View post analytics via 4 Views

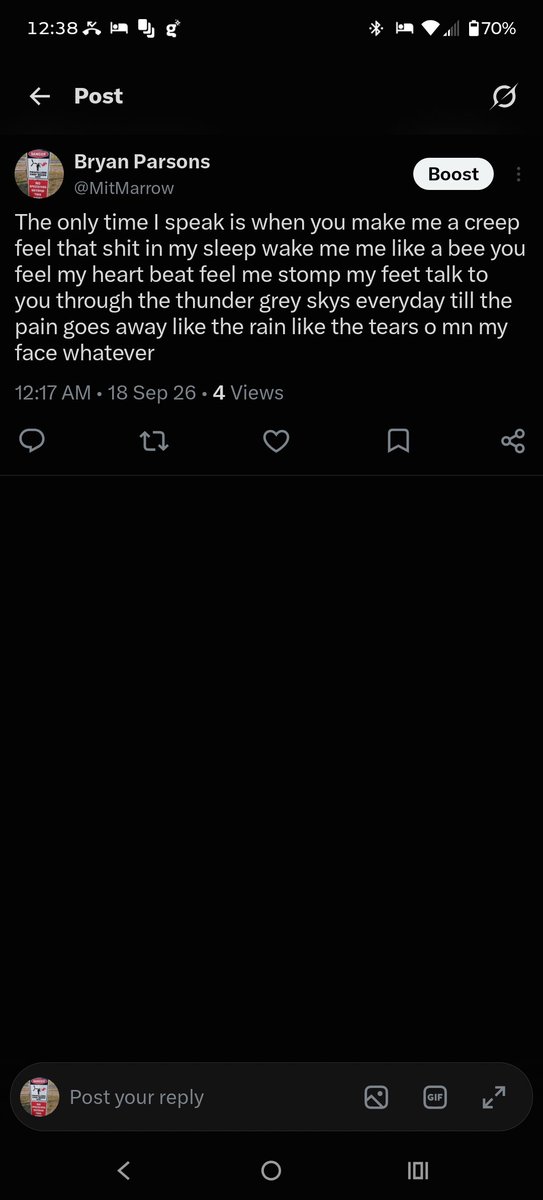pos(248,393)
